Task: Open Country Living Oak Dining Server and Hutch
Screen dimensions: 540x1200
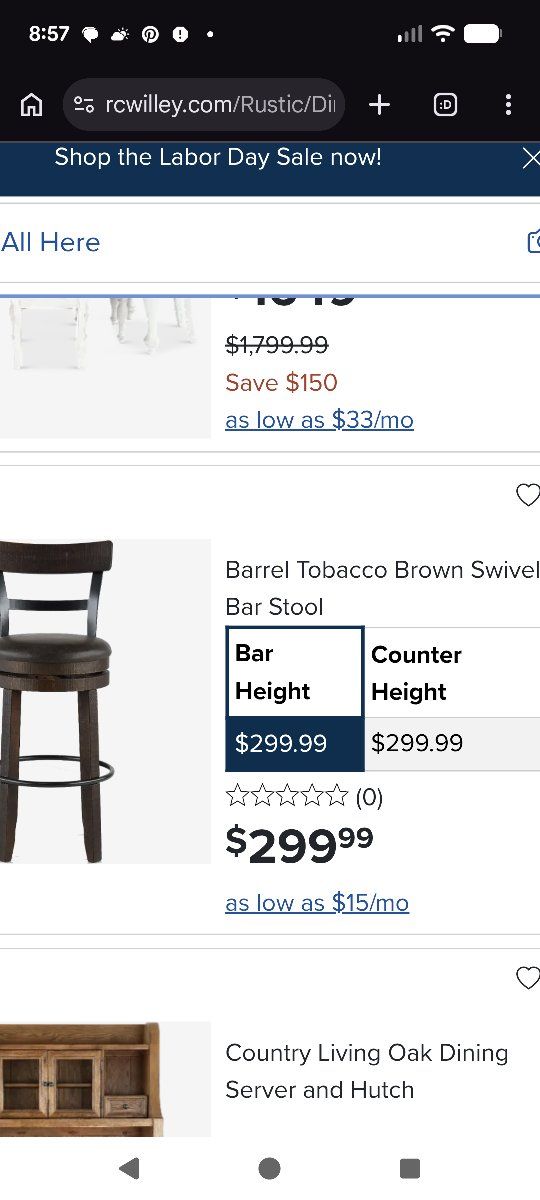Action: 367,1071
